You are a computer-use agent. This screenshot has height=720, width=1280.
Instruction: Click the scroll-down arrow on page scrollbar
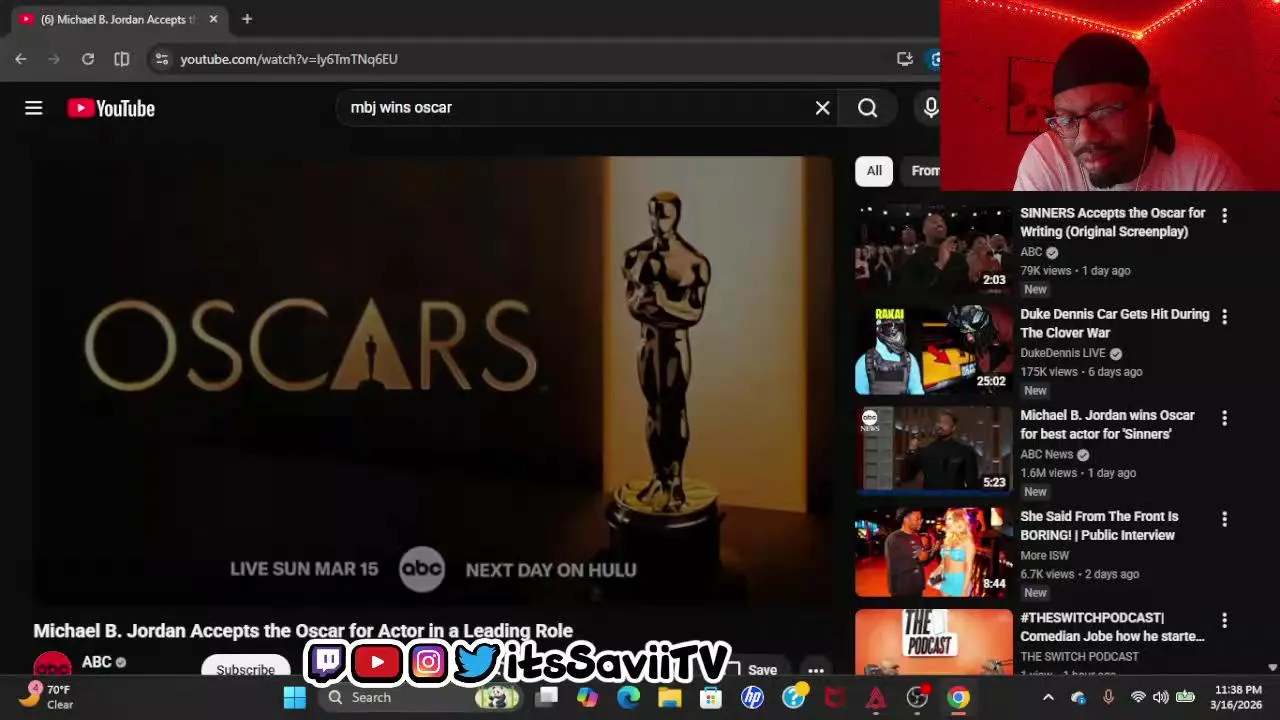click(1272, 667)
